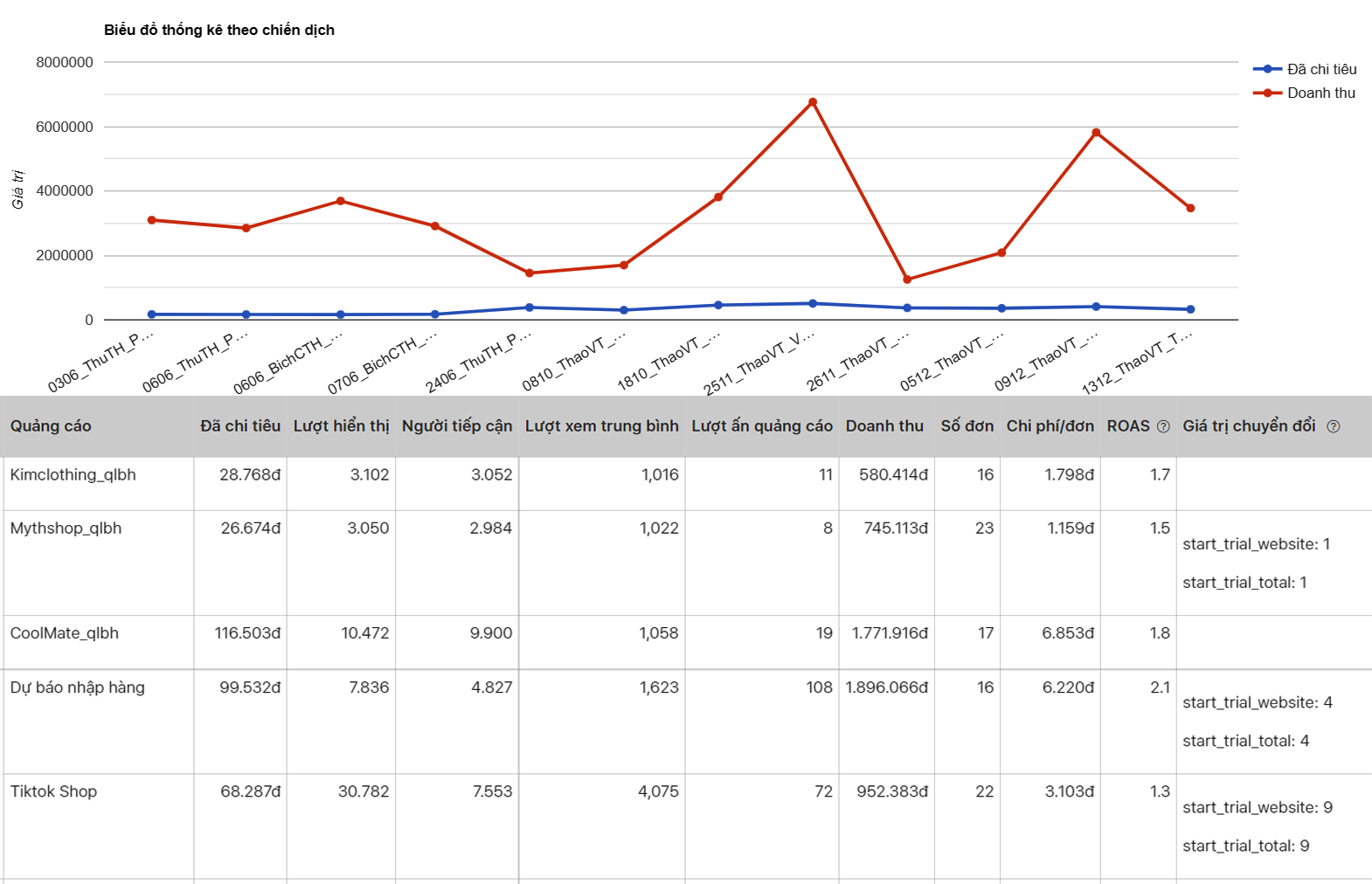Select the Dự báo nhập hàng row
Viewport: 1372px width, 884px height.
click(x=78, y=687)
